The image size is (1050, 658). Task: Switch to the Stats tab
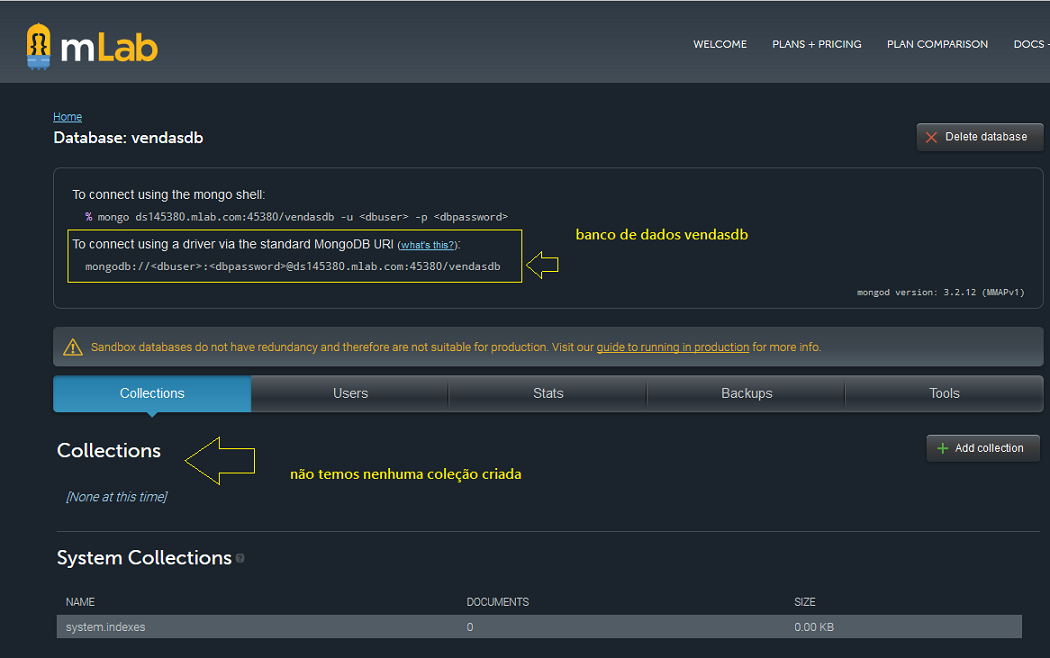[548, 394]
